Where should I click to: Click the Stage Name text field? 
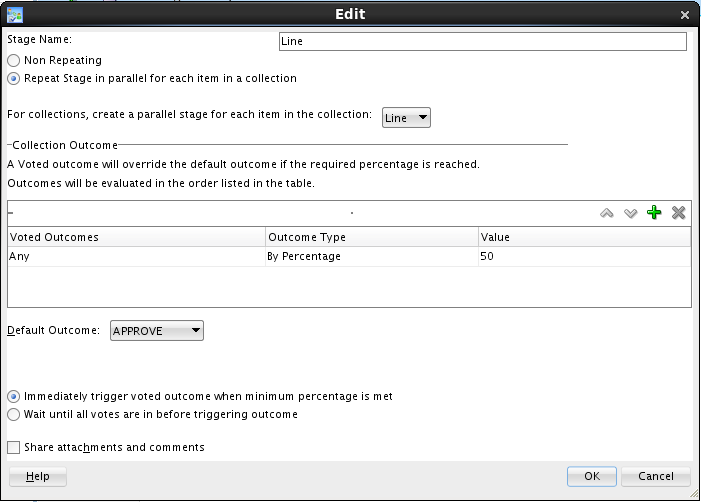click(x=482, y=42)
